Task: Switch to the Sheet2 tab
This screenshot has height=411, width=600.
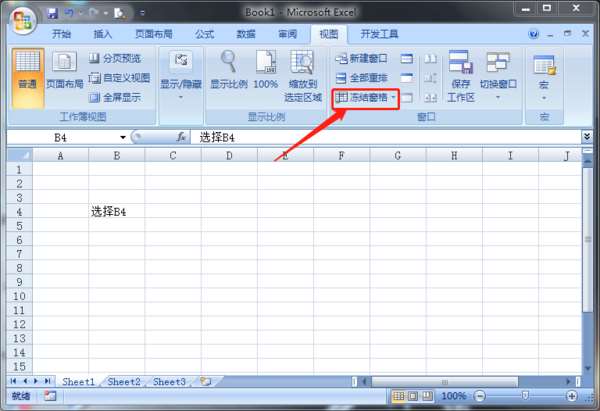Action: point(124,382)
